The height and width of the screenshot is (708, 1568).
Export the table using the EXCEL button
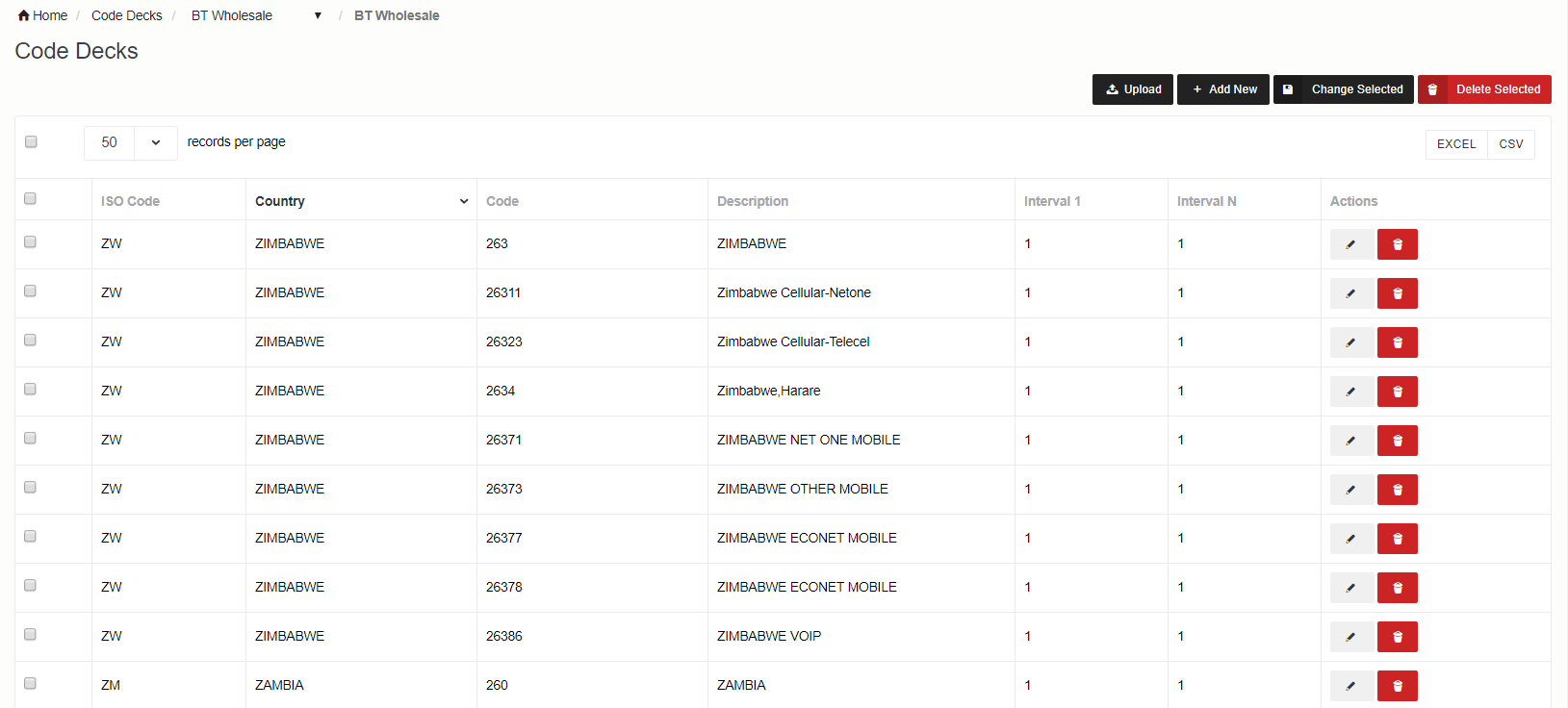pyautogui.click(x=1455, y=144)
